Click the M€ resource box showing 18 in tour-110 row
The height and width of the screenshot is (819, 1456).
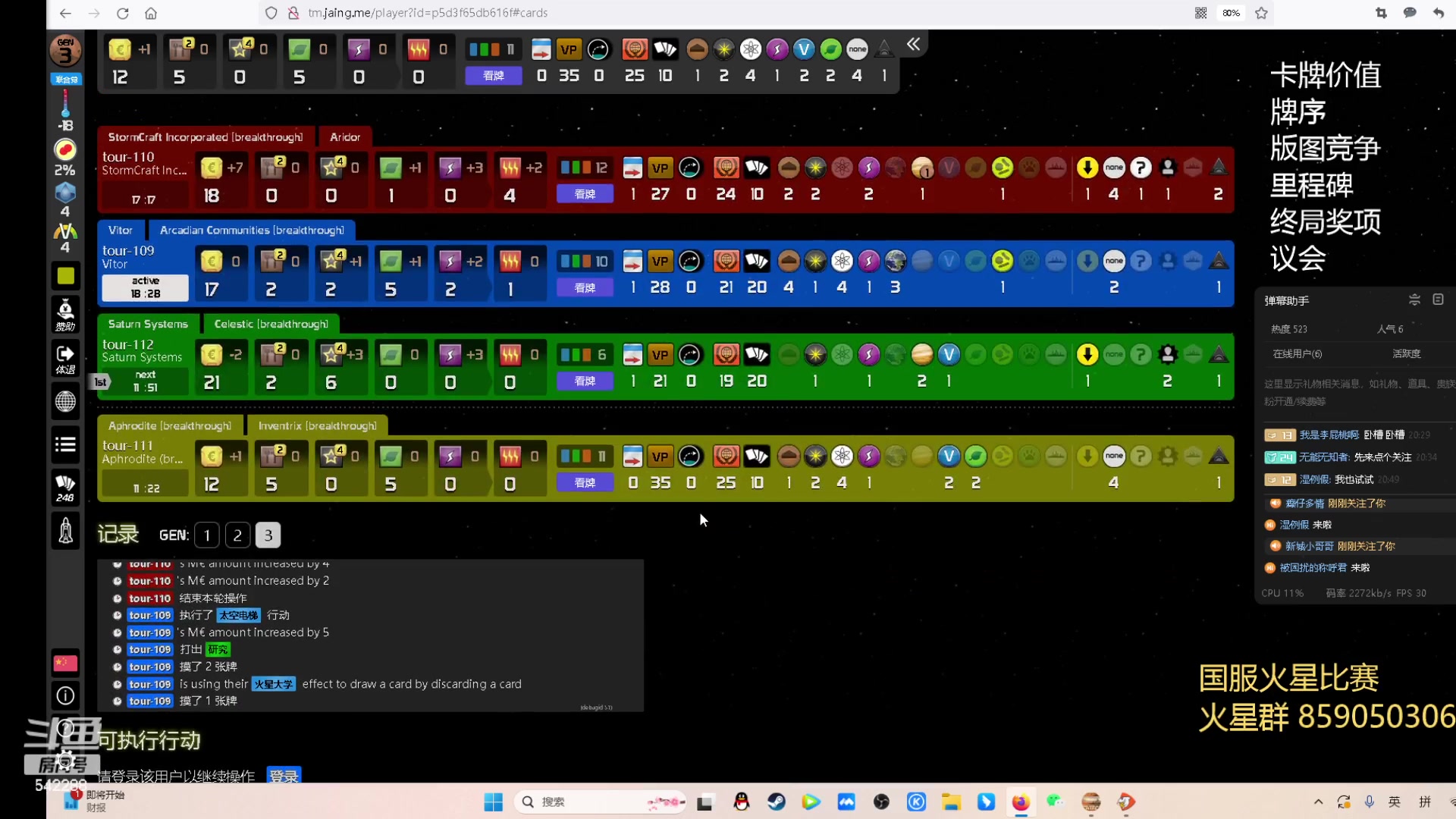click(221, 180)
